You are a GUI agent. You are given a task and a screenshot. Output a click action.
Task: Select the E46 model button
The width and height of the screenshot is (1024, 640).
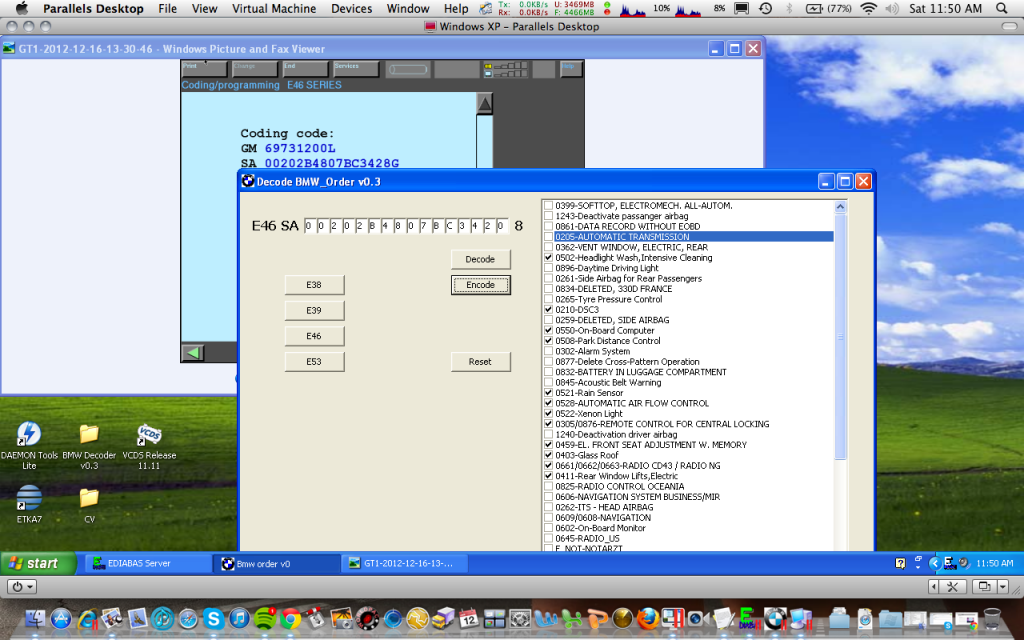314,336
